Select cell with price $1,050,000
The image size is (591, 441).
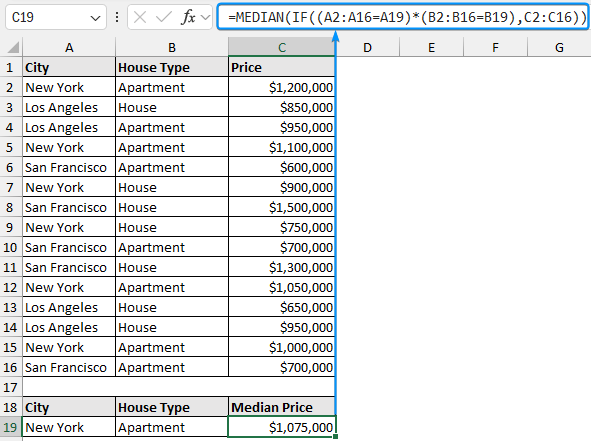tap(282, 287)
